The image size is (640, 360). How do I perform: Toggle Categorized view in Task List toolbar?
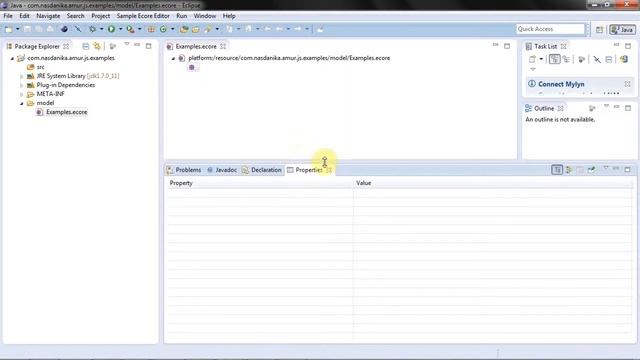point(554,59)
